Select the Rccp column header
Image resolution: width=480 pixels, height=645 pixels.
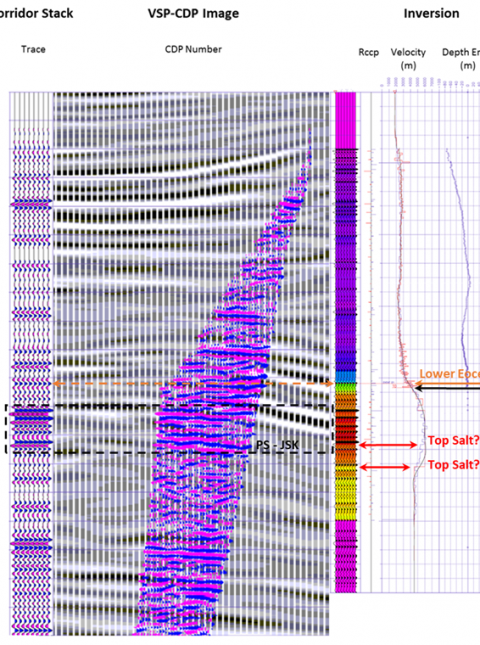point(368,53)
